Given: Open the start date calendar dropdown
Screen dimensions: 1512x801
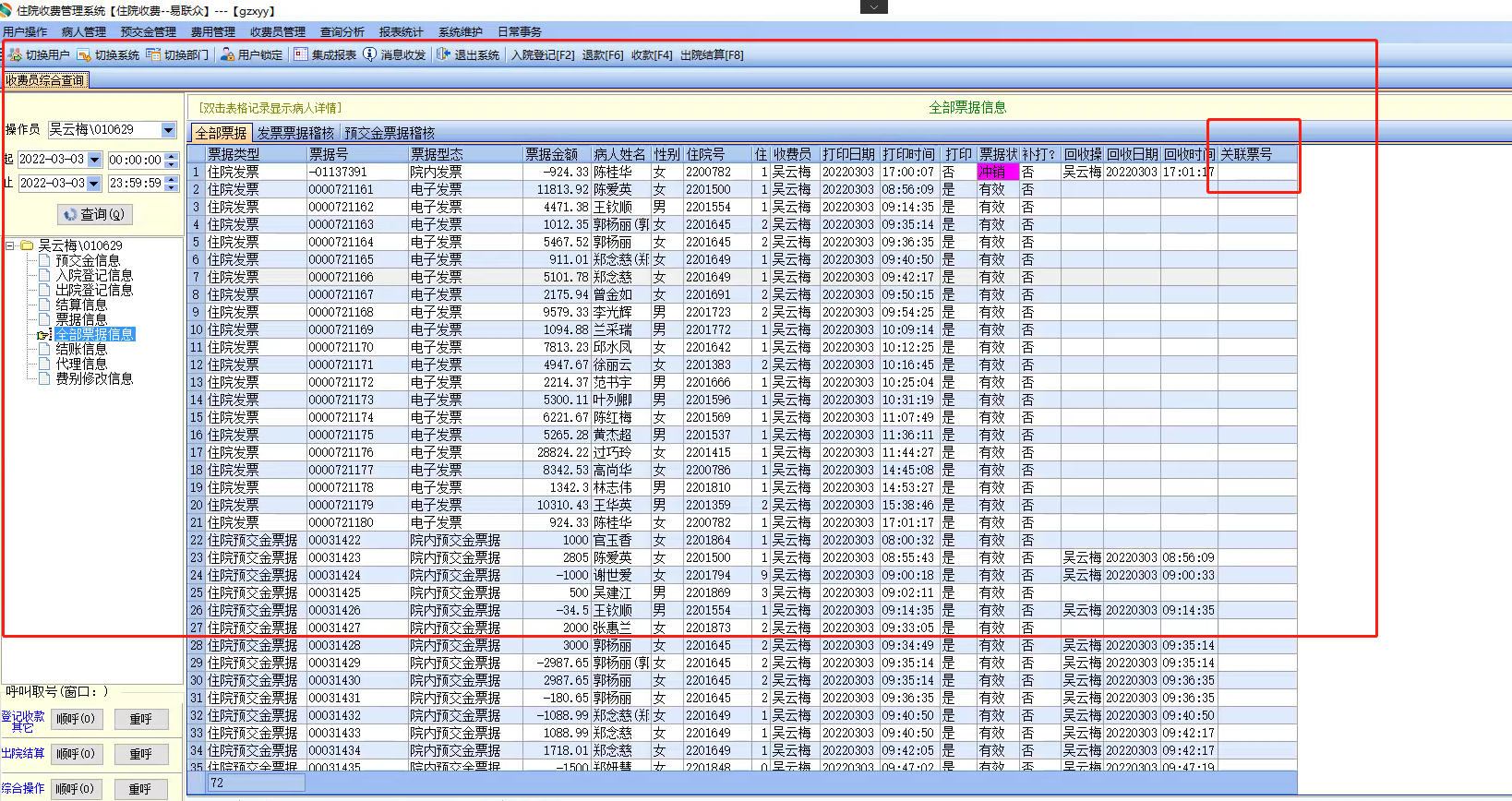Looking at the screenshot, I should pos(94,160).
